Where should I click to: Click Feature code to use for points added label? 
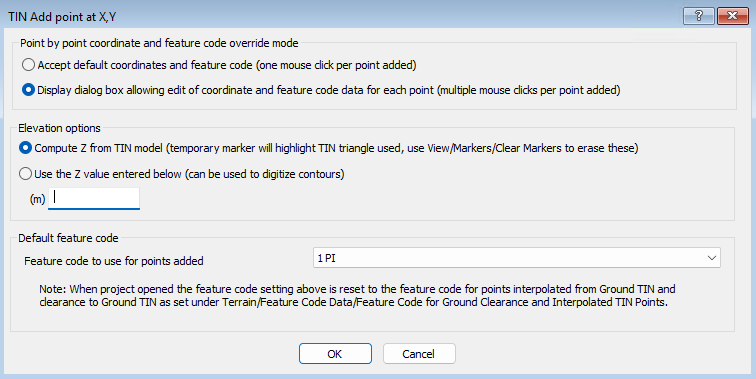point(114,261)
